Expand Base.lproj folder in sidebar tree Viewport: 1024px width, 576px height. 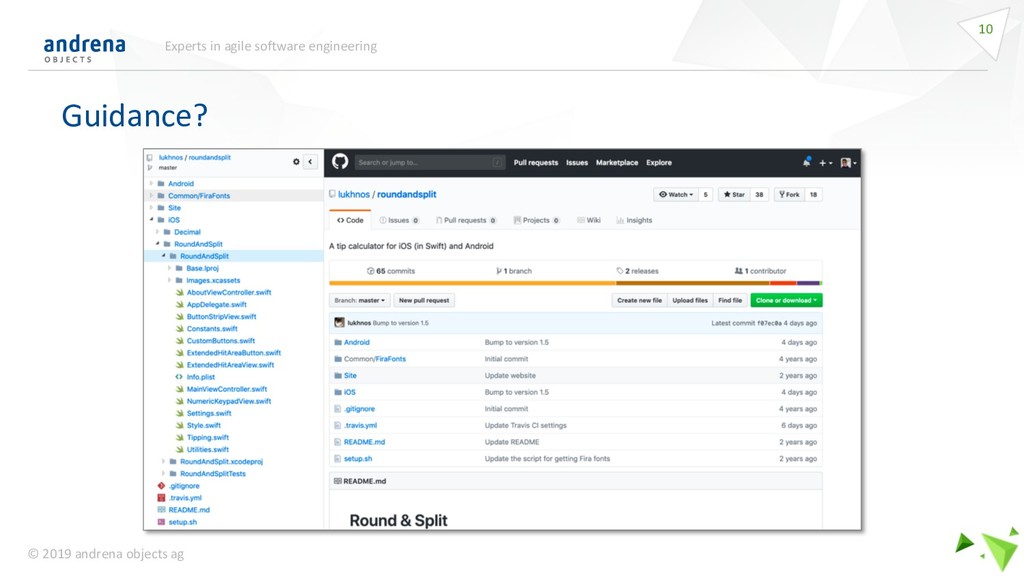coord(170,268)
